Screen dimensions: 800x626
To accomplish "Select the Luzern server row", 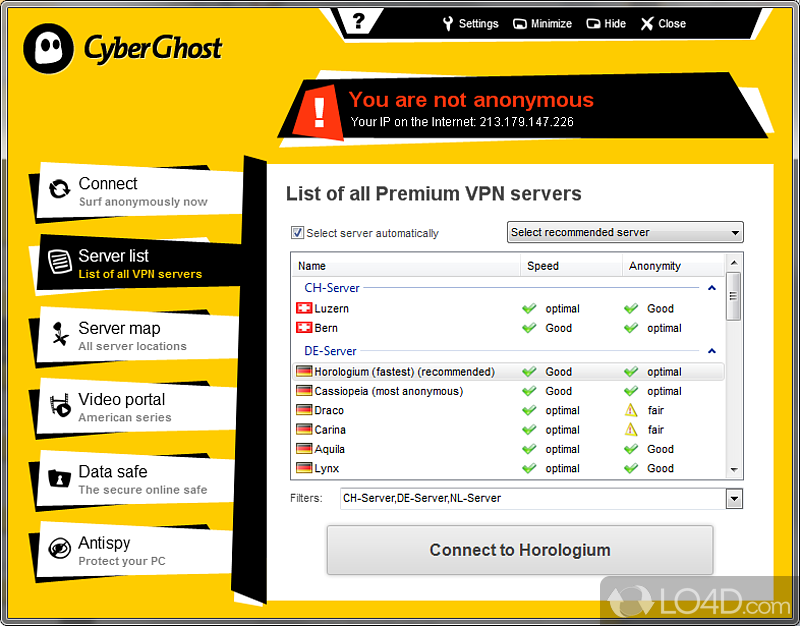I will [332, 309].
